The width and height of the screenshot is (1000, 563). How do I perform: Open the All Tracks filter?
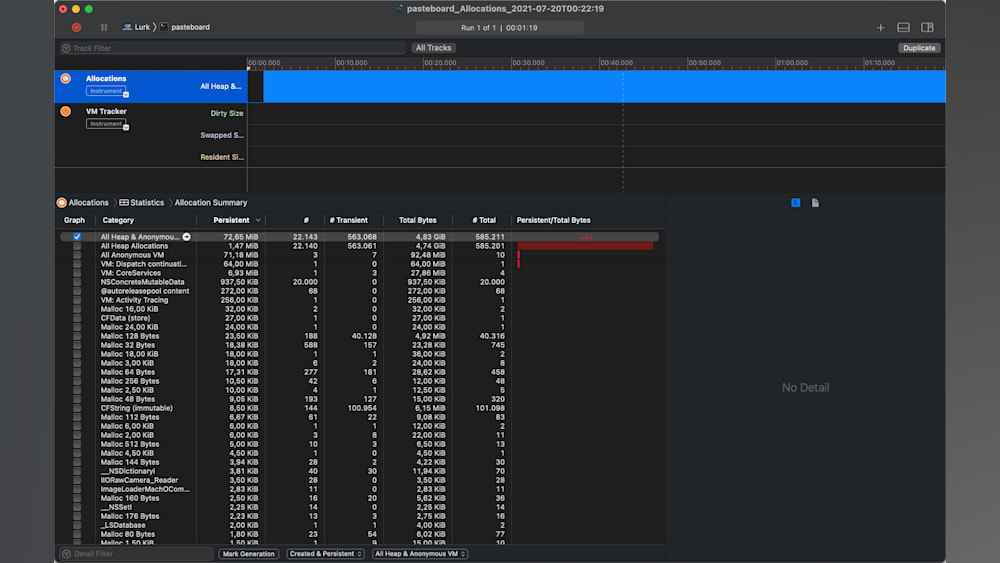coord(433,48)
